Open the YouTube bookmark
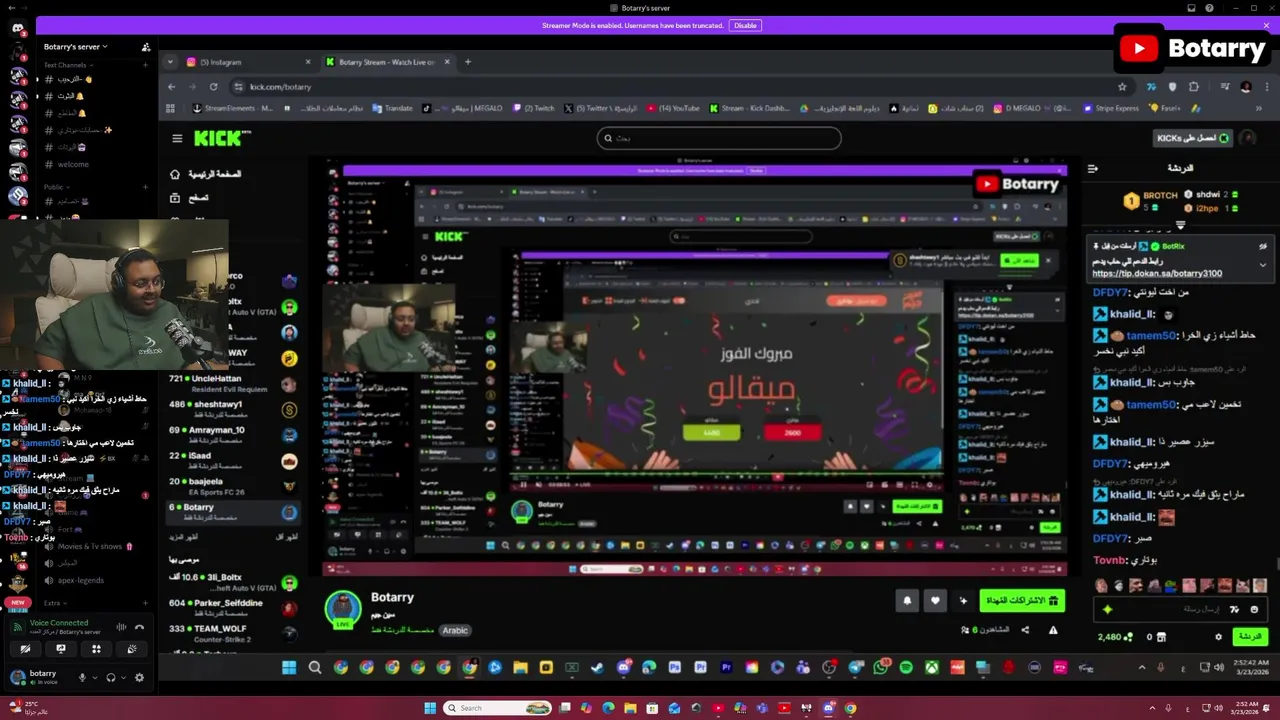Screen dimensions: 1280x720 [x=673, y=108]
